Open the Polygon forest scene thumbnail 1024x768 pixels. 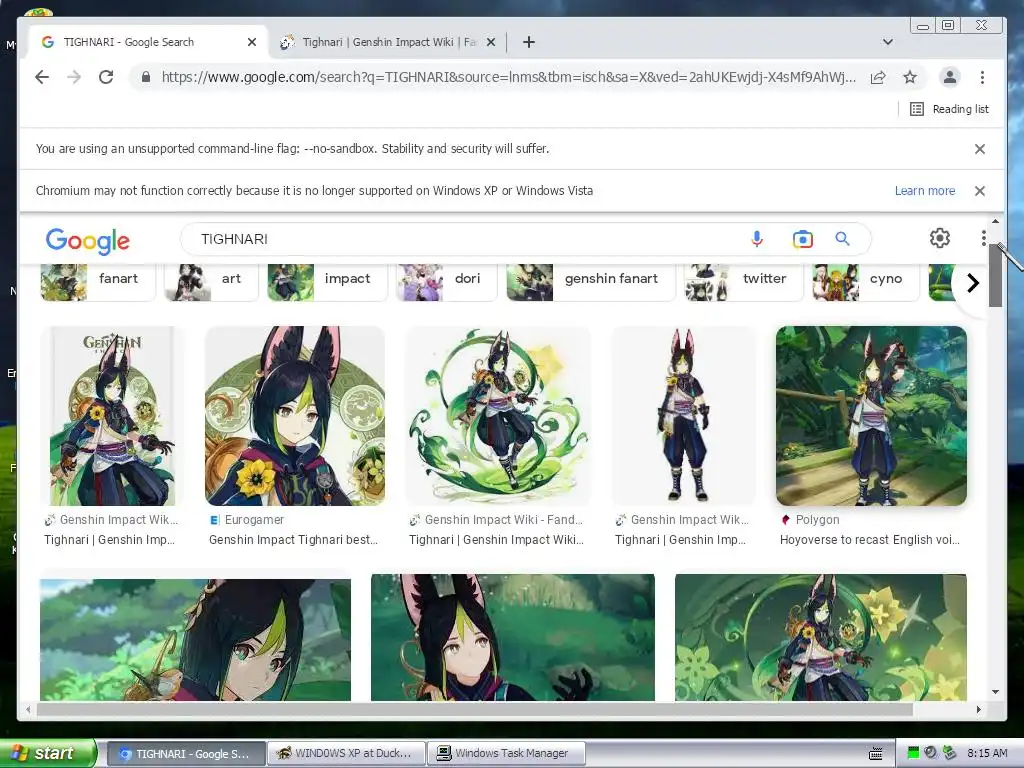871,416
